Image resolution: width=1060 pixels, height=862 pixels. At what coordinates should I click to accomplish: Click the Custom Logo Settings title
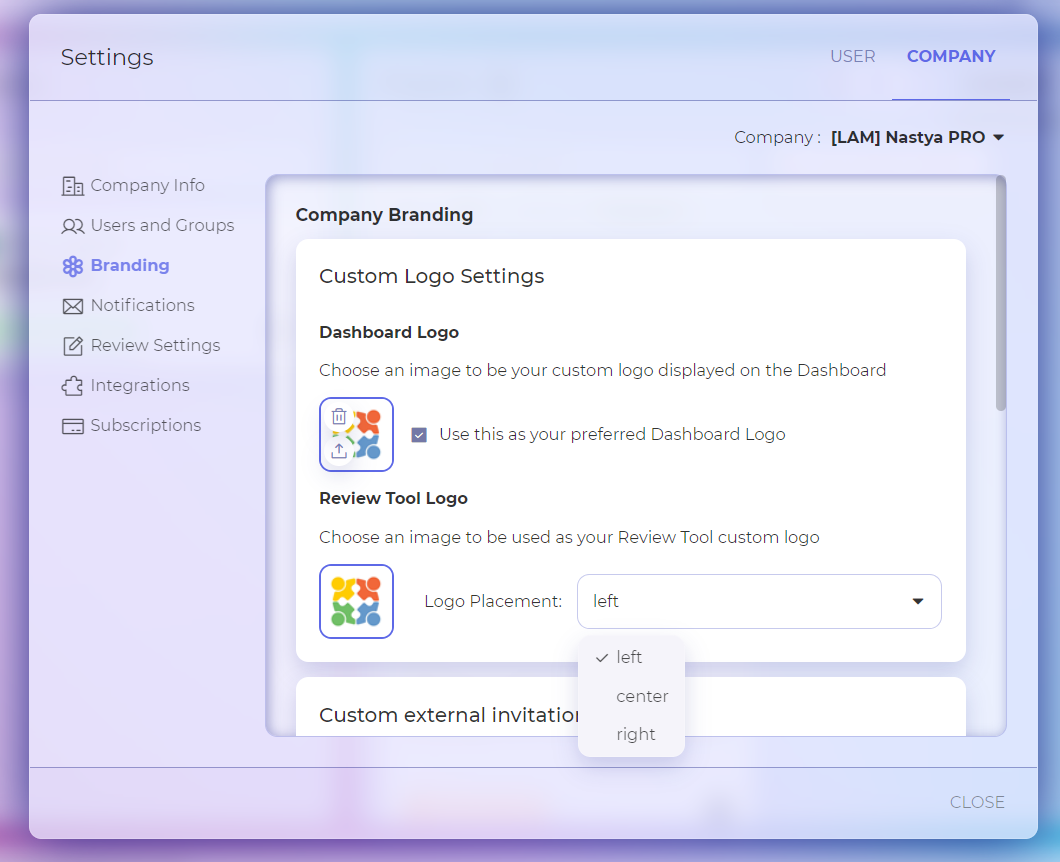coord(431,276)
